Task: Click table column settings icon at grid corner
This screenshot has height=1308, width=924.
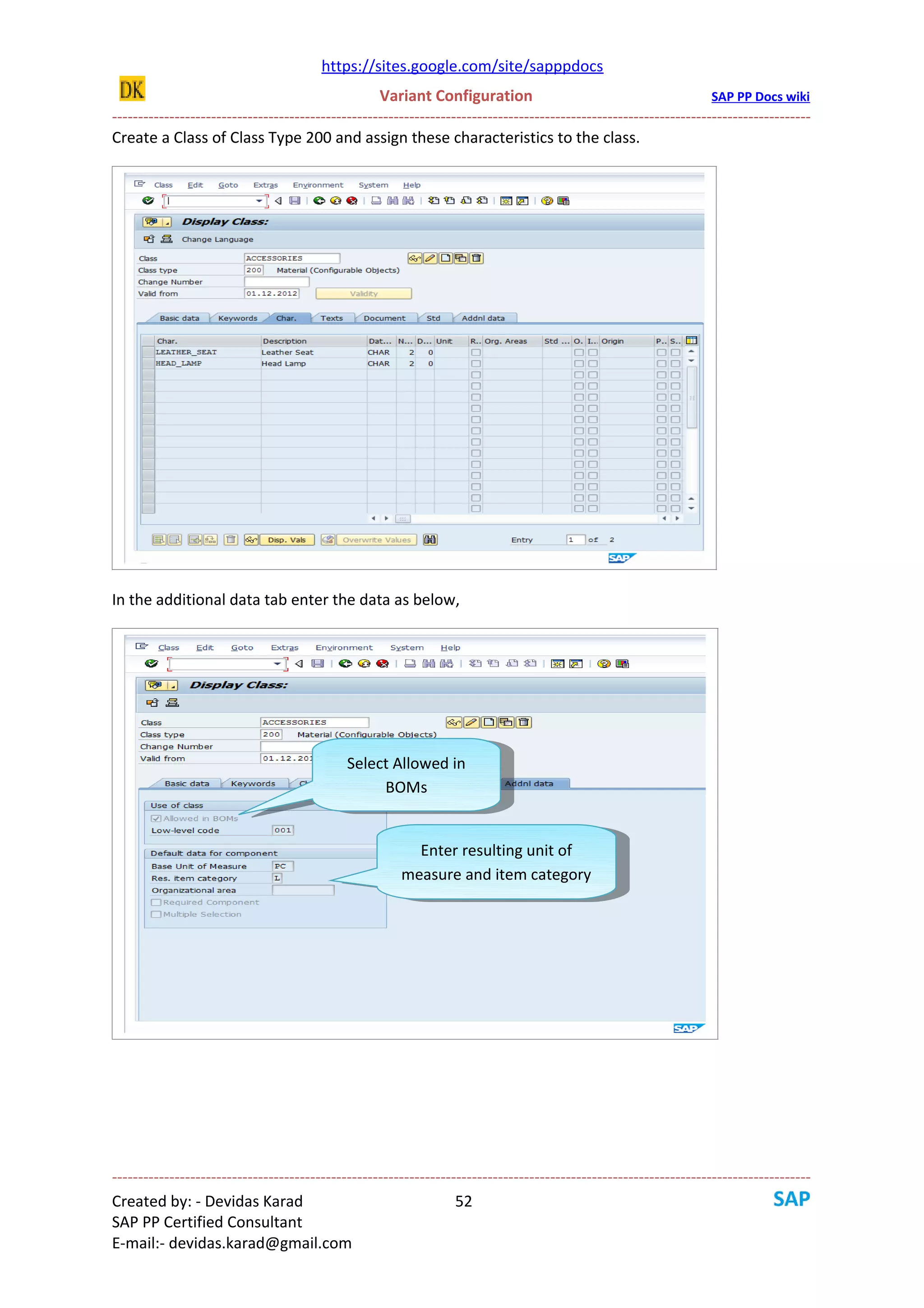Action: pyautogui.click(x=692, y=341)
